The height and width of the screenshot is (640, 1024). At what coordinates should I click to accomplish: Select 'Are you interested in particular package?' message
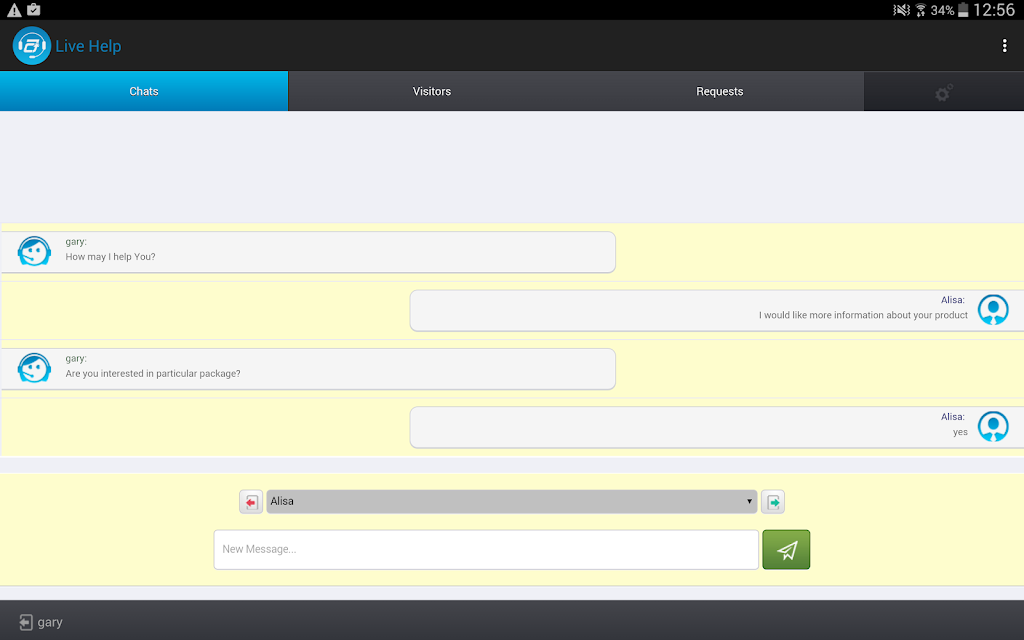pos(308,369)
